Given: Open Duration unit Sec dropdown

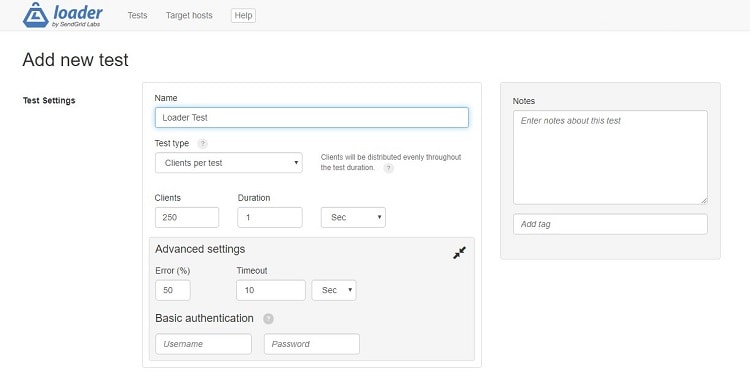Looking at the screenshot, I should (353, 217).
